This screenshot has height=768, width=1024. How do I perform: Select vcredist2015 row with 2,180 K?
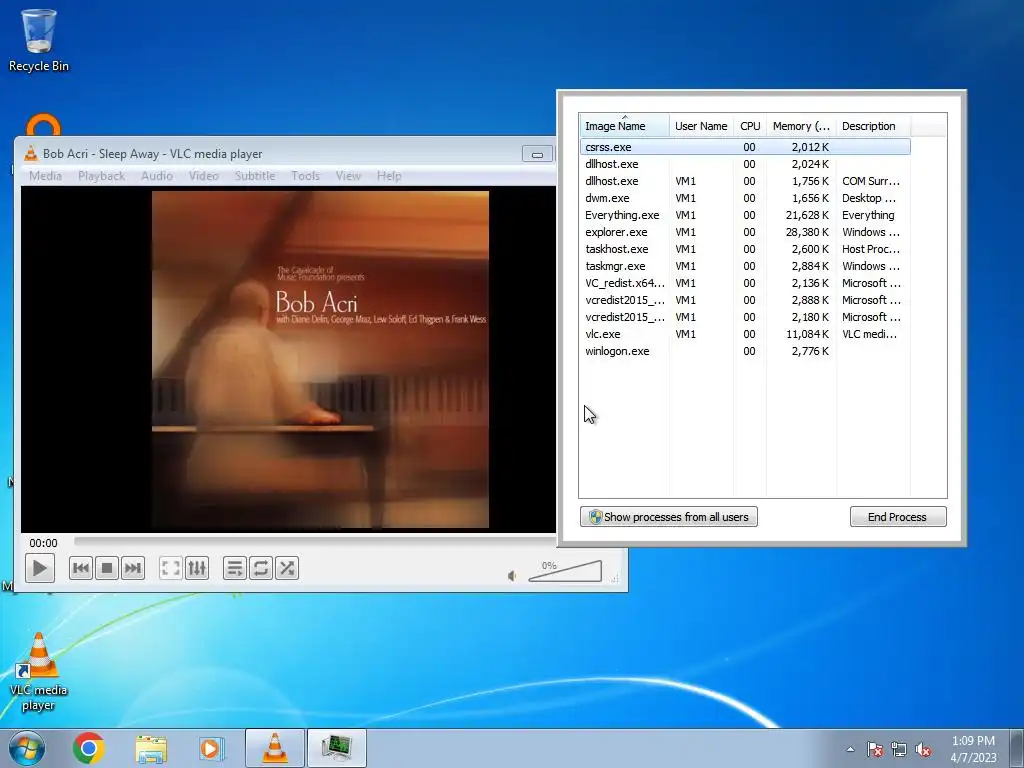click(745, 317)
